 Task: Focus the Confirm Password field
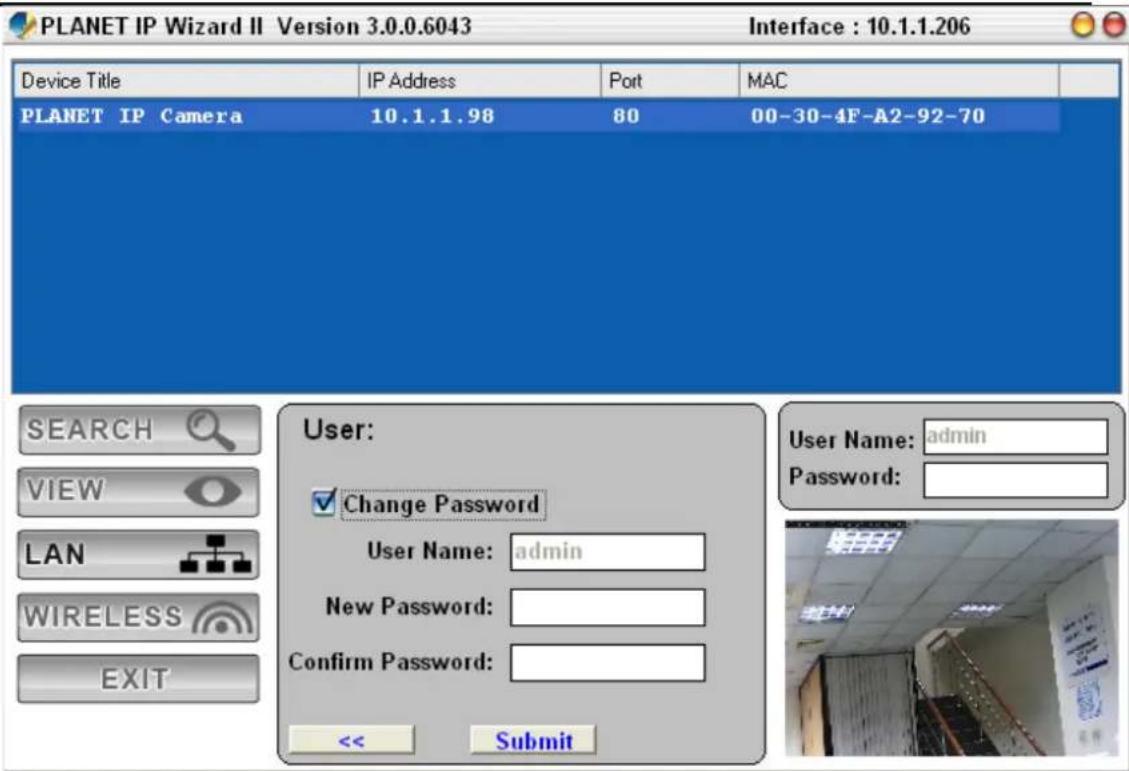click(608, 662)
